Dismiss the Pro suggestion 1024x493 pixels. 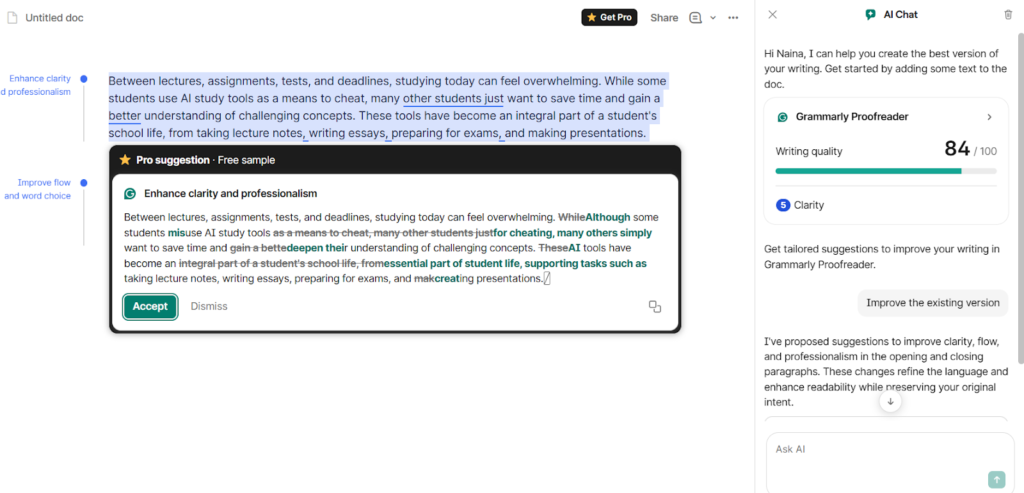209,306
